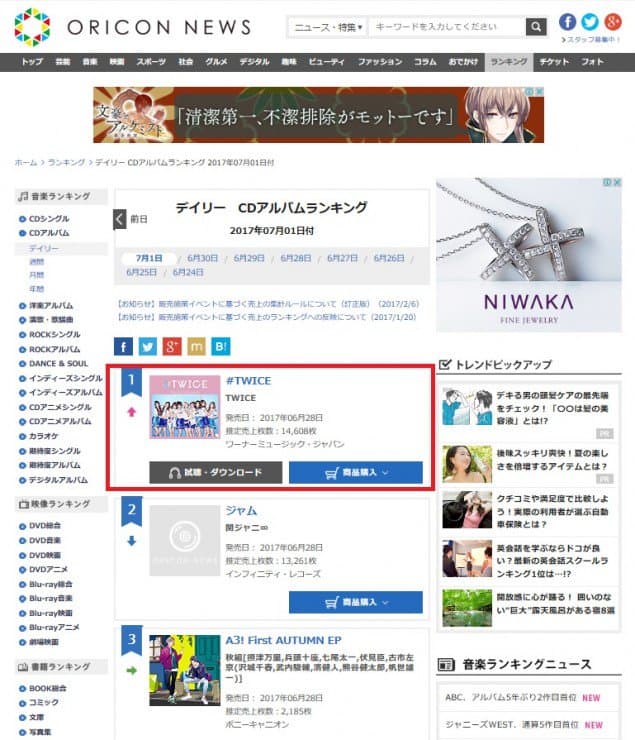Screen dimensions: 635x740
Task: Share ranking via blue Facebook share icon
Action: [123, 347]
